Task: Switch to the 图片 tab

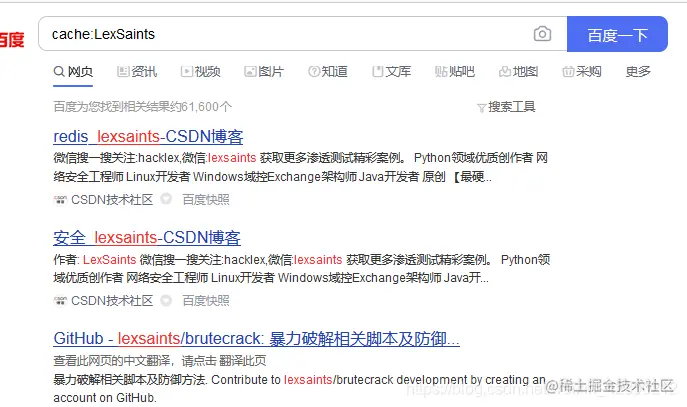Action: [264, 71]
